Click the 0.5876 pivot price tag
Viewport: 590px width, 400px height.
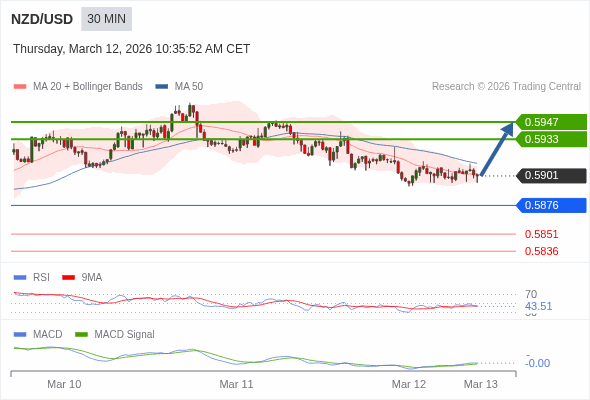pyautogui.click(x=551, y=205)
